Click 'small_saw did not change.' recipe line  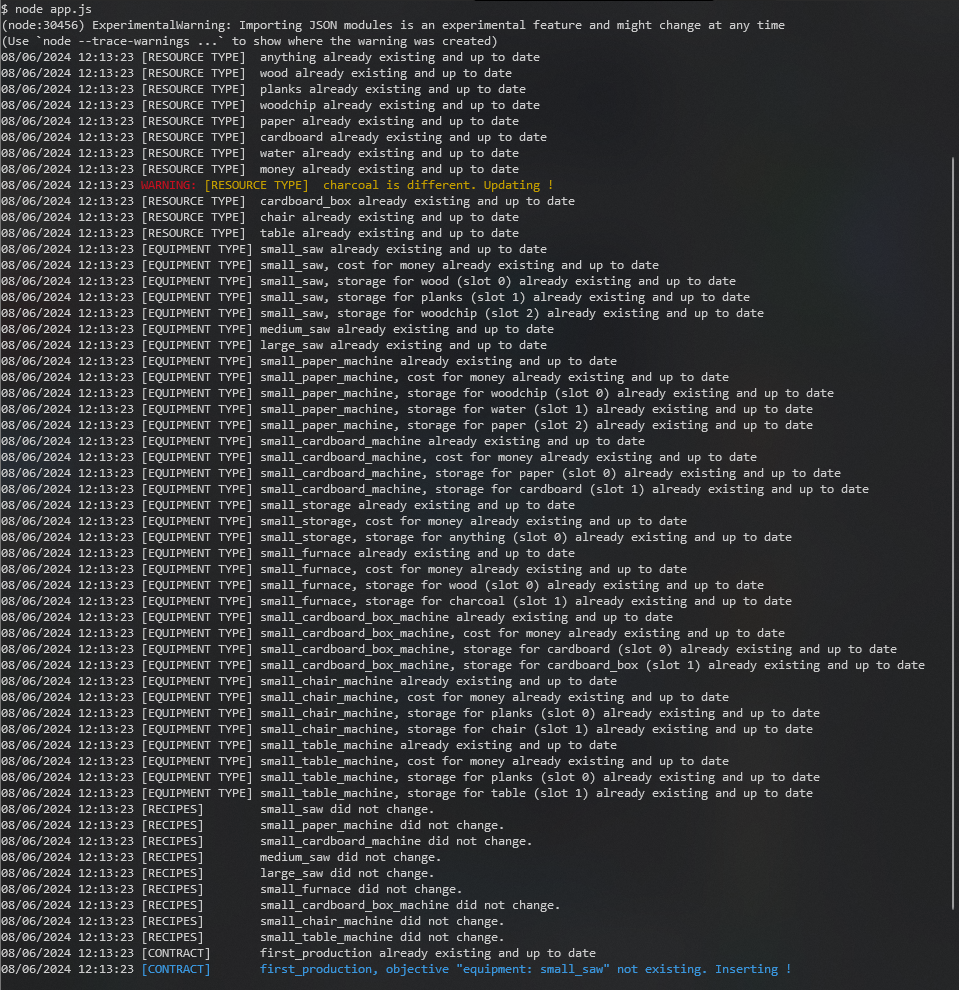point(218,809)
